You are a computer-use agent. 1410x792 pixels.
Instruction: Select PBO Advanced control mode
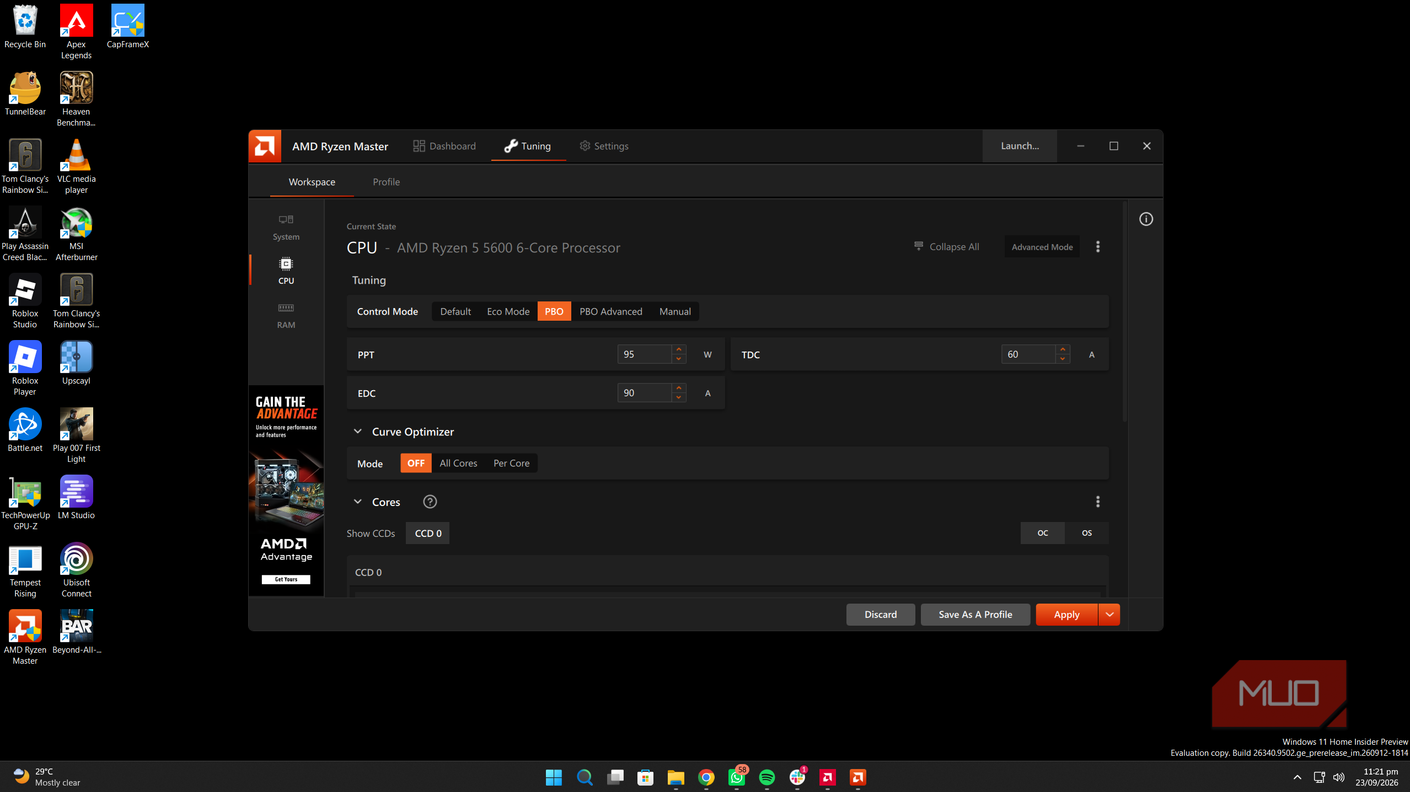[611, 312]
